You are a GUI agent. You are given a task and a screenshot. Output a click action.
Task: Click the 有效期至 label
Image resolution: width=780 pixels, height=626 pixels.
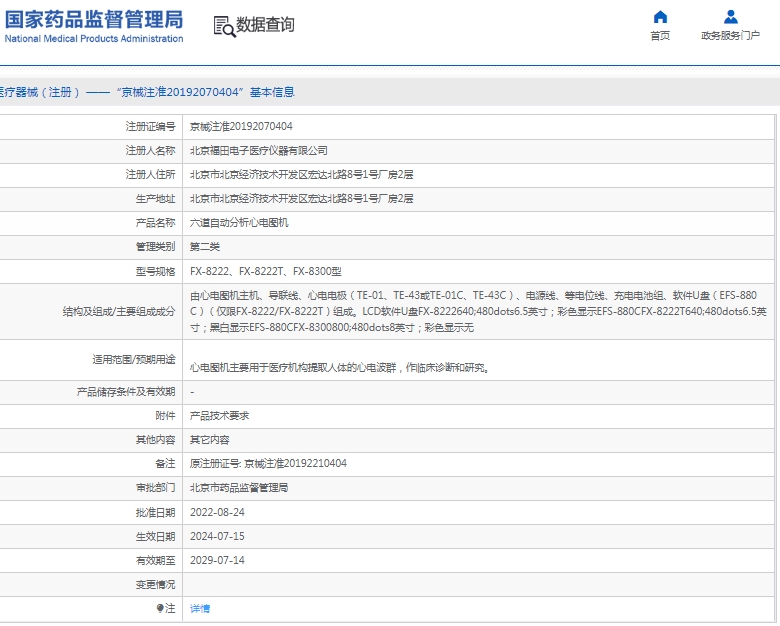[156, 560]
